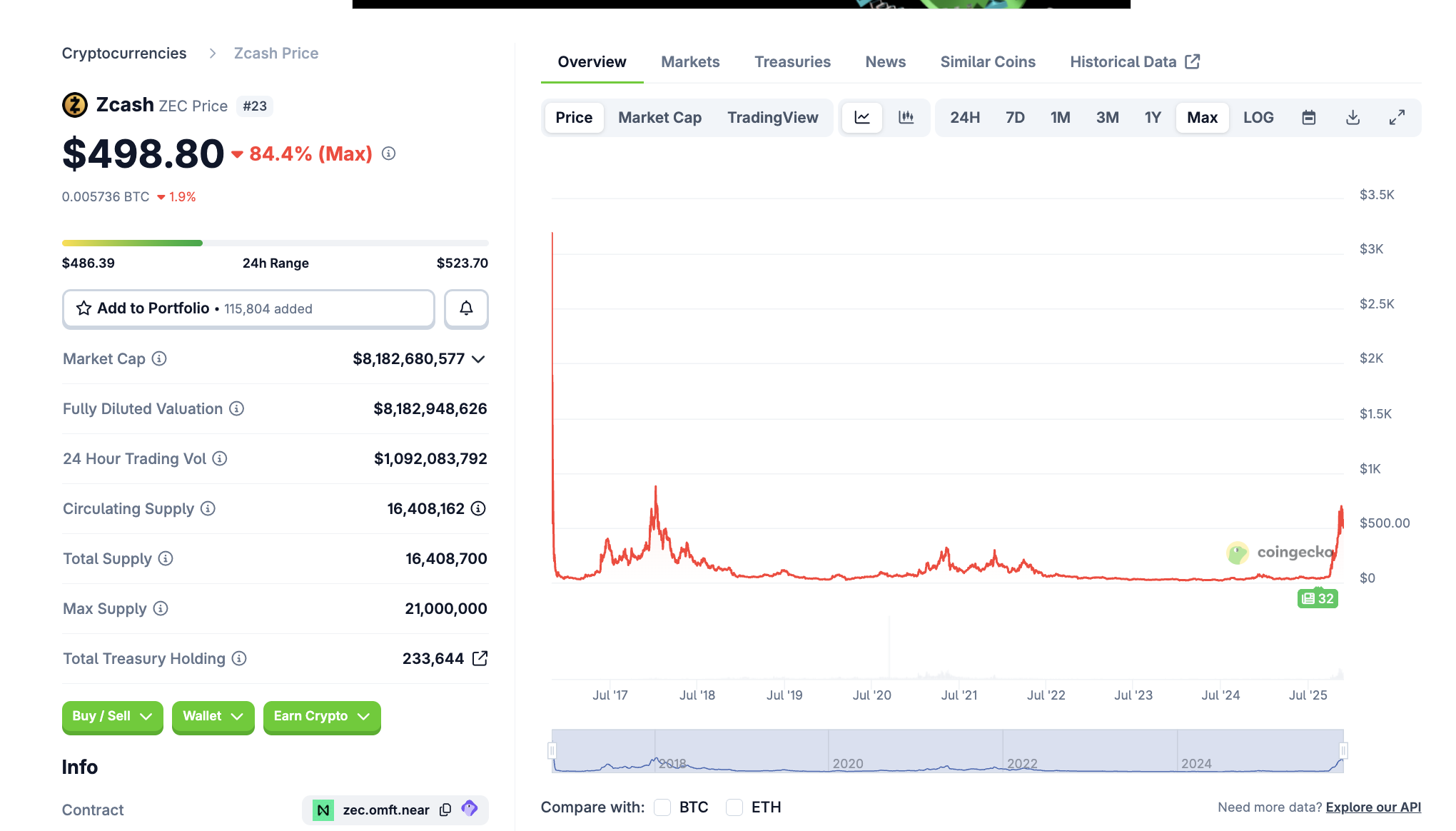Open the Explore our API link
The image size is (1456, 831).
pos(1372,807)
